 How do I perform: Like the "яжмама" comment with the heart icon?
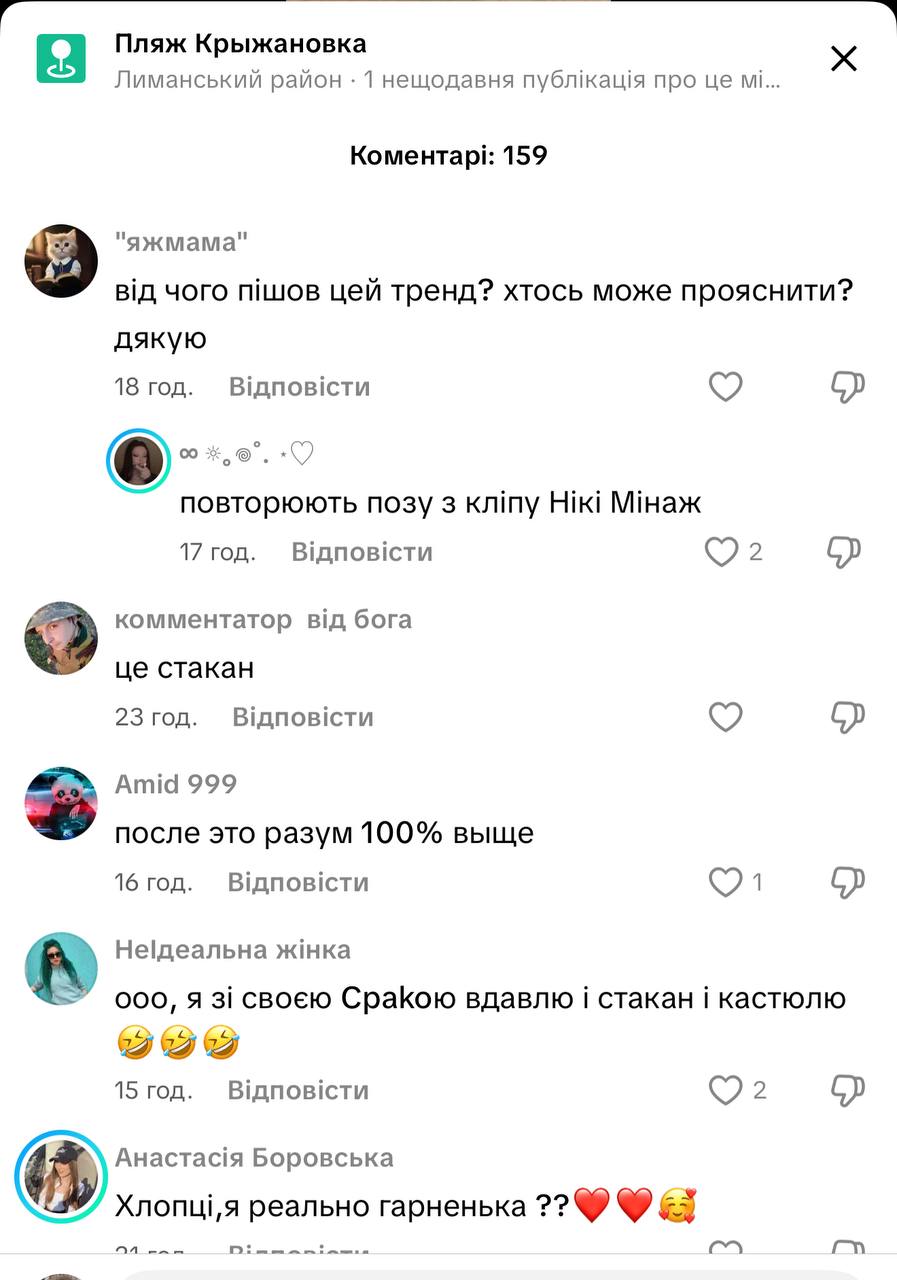[x=726, y=387]
